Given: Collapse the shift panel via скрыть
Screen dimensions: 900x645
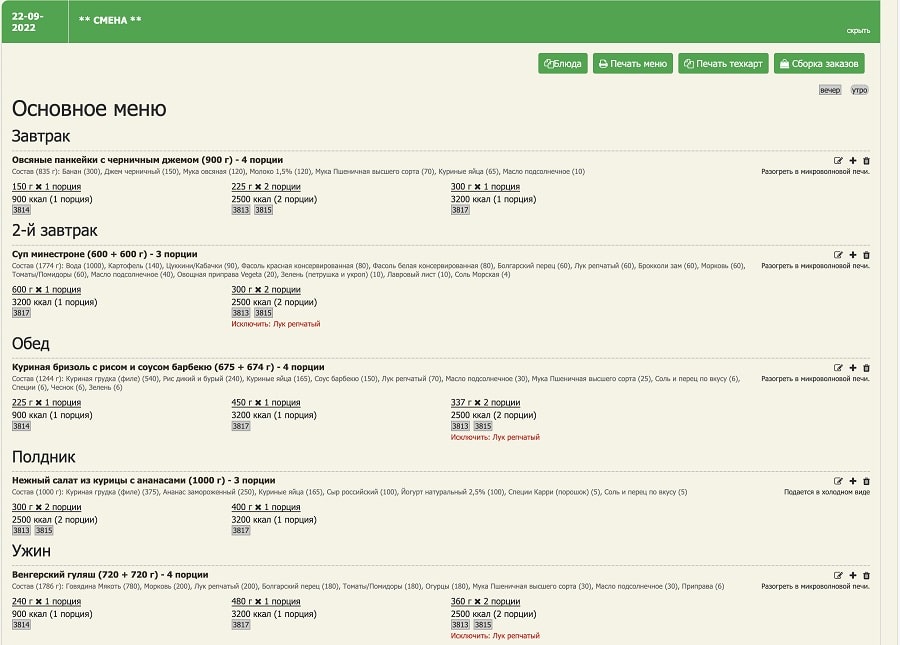Looking at the screenshot, I should [858, 30].
